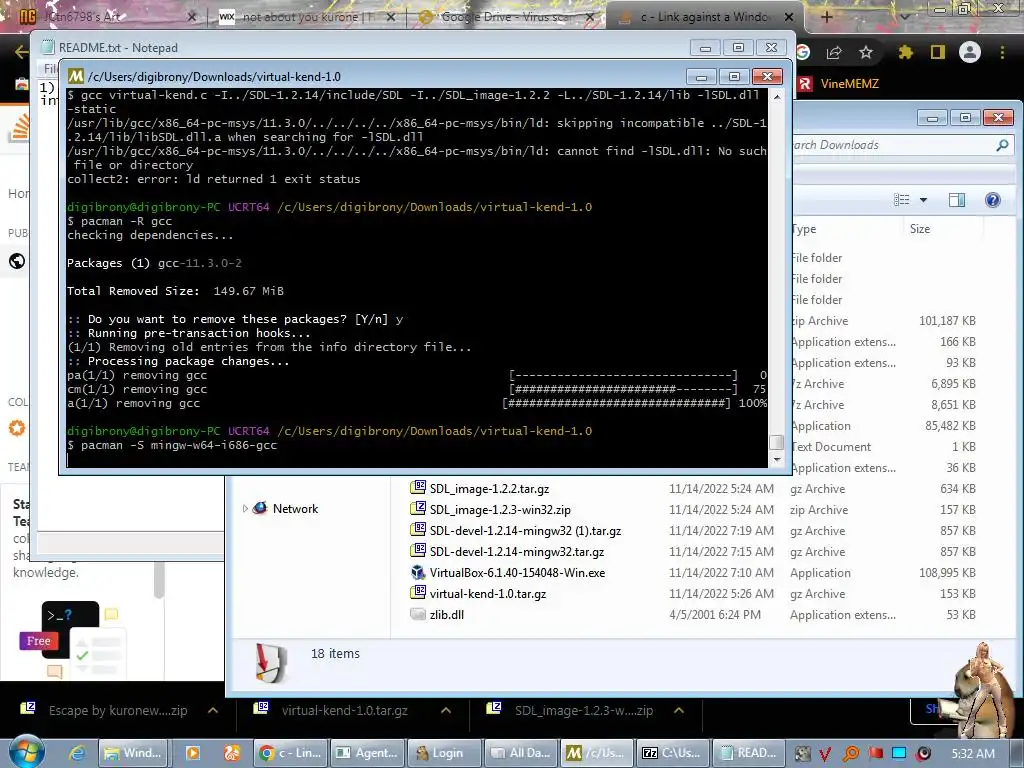Select the VirtualBox-6.1.40-154048-Win.exe file

pyautogui.click(x=517, y=573)
